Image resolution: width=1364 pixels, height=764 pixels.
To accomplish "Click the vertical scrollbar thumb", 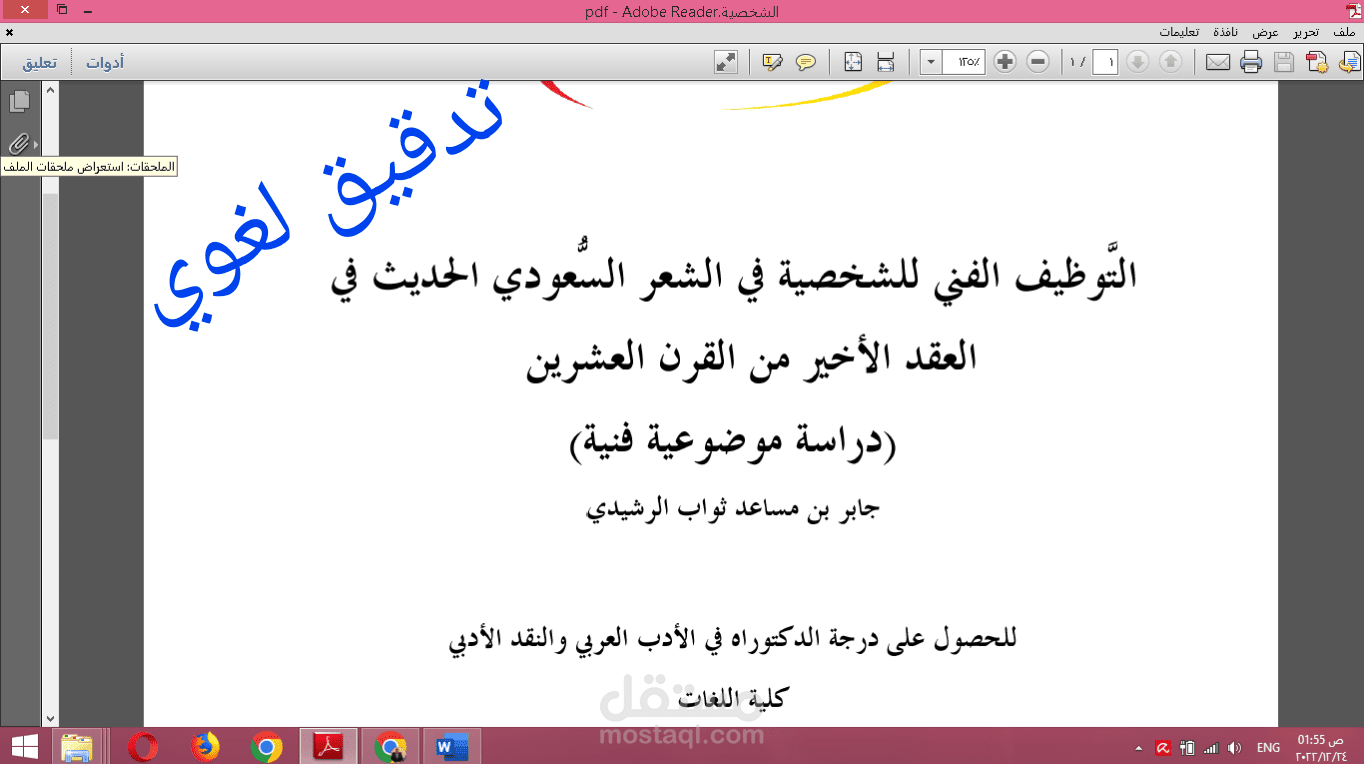I will (50, 315).
